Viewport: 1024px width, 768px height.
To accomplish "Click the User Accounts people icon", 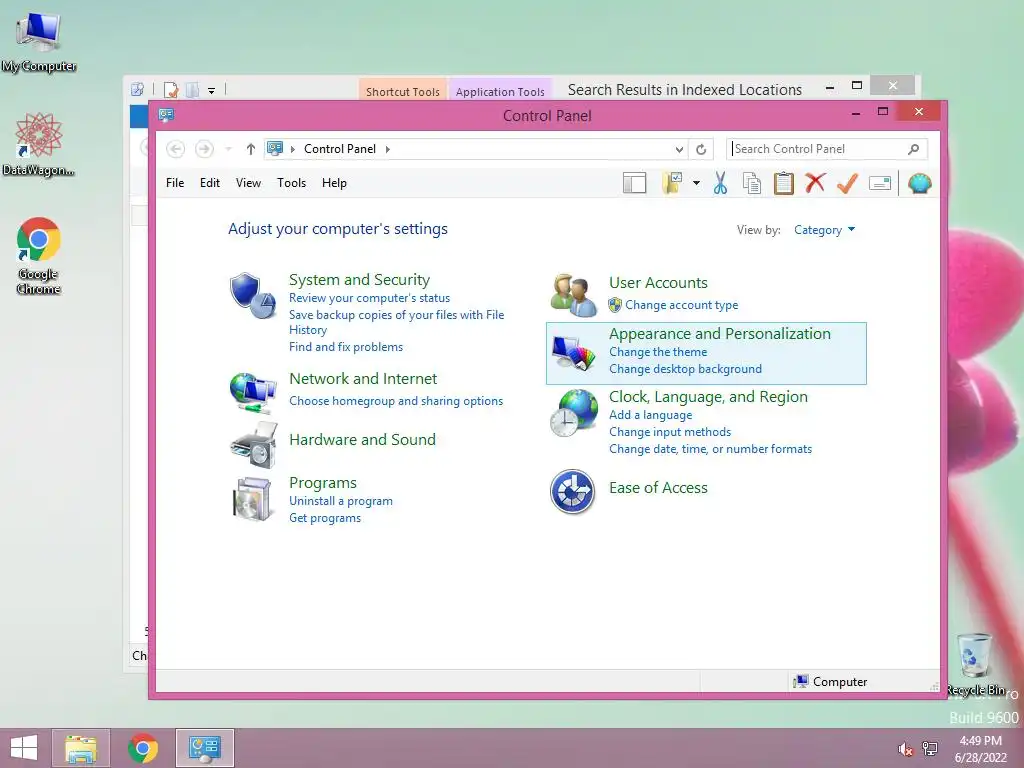I will (573, 295).
